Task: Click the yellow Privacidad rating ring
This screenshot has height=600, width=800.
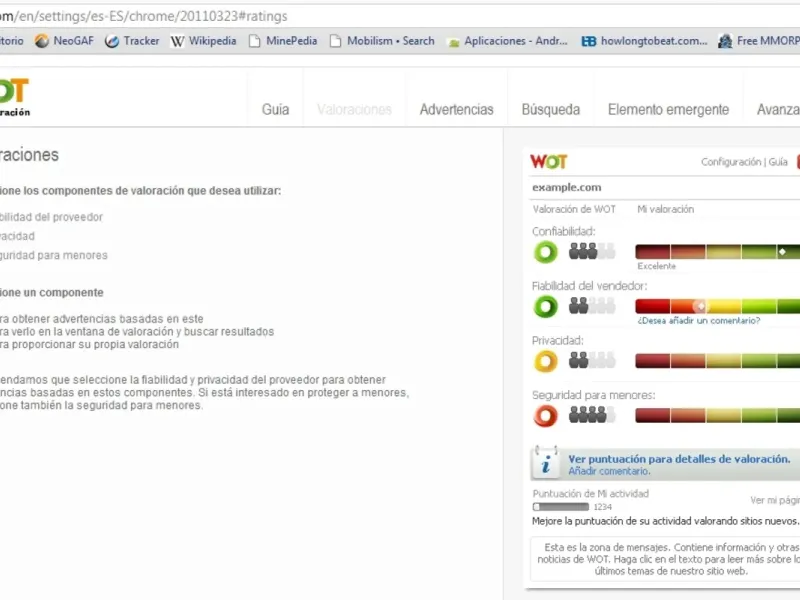Action: click(x=545, y=361)
